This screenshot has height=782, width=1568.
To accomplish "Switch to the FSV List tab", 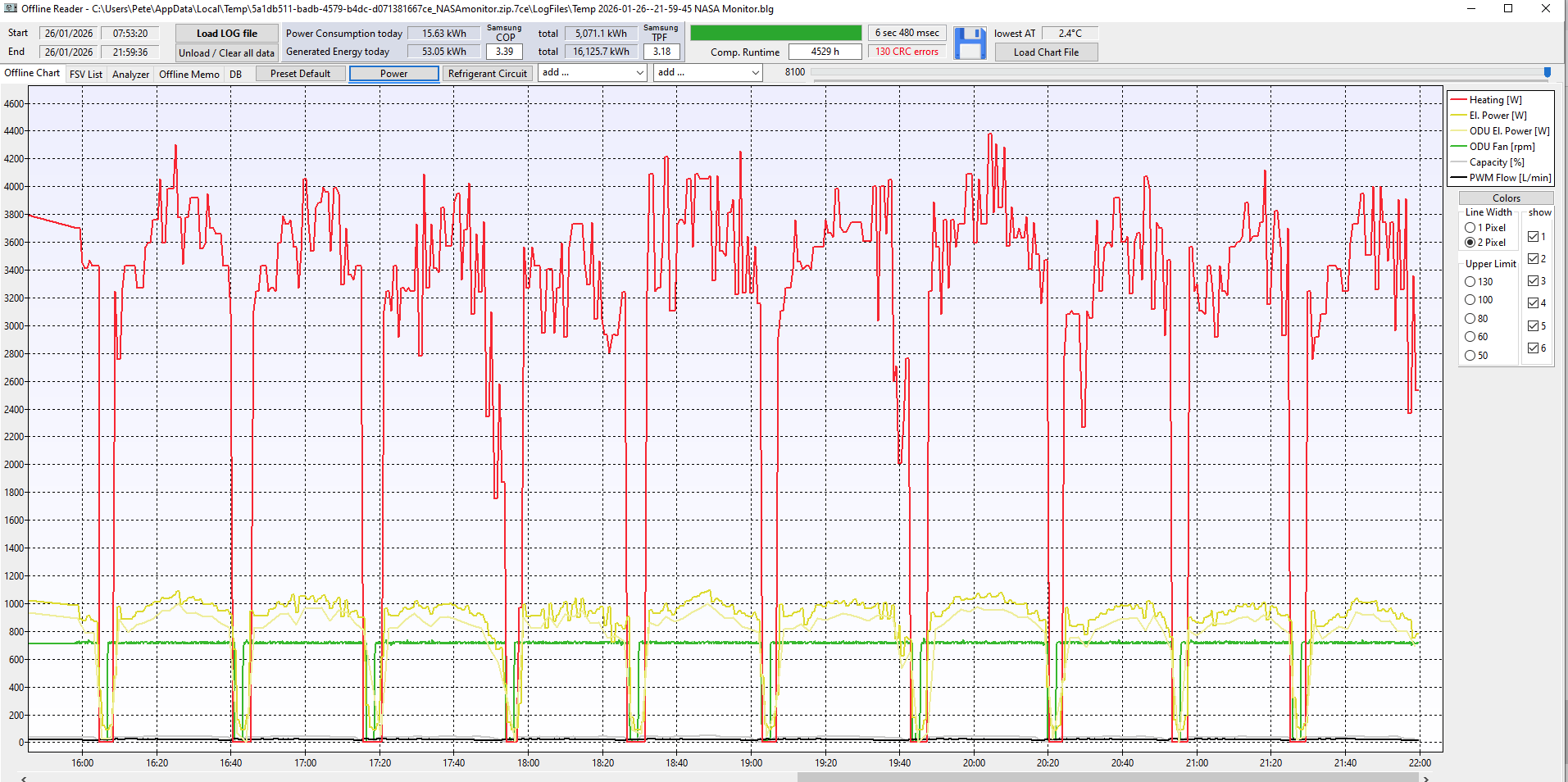I will [x=86, y=75].
